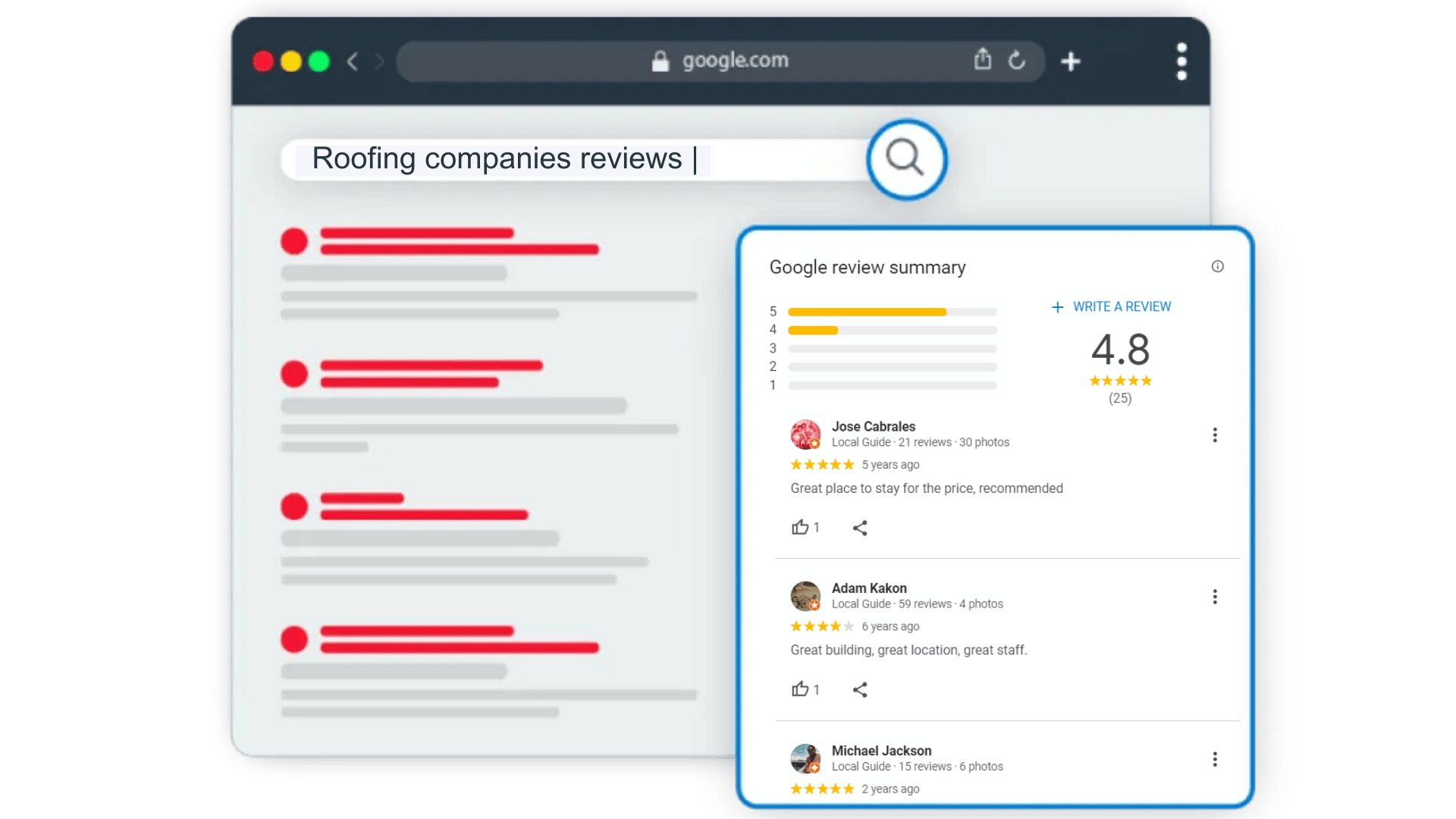Open options for Michael Jackson's review
Viewport: 1456px width, 819px height.
(x=1215, y=759)
